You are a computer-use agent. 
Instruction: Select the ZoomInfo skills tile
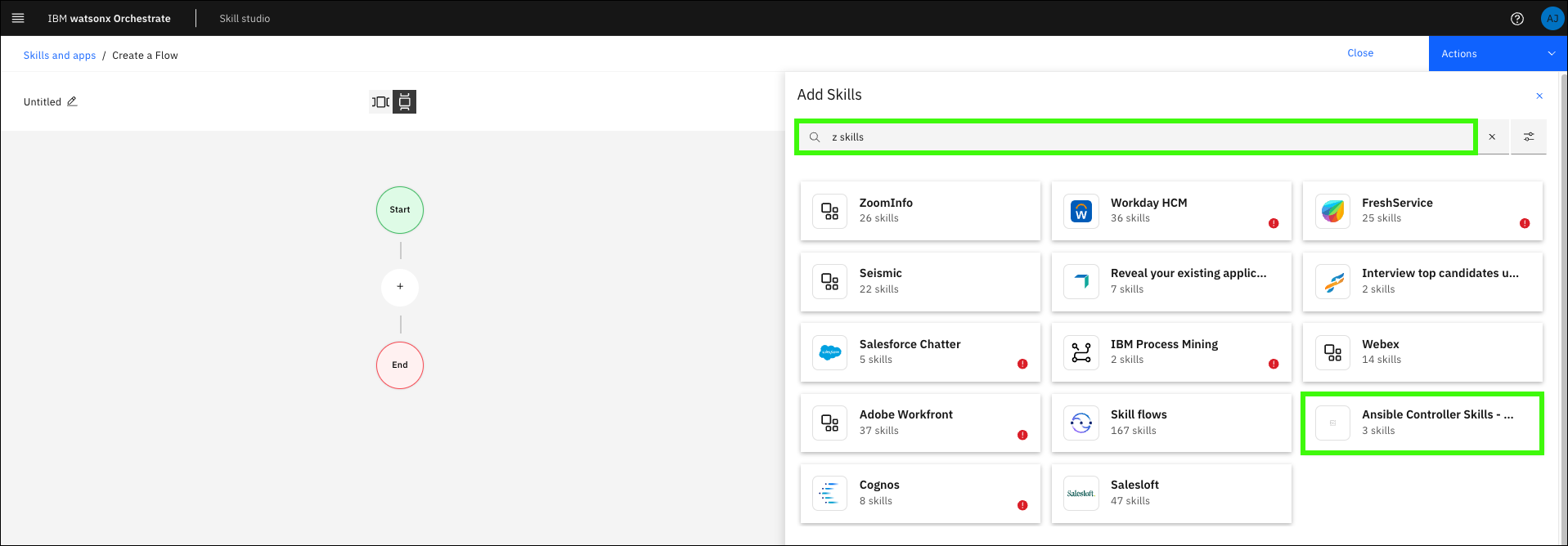click(920, 211)
